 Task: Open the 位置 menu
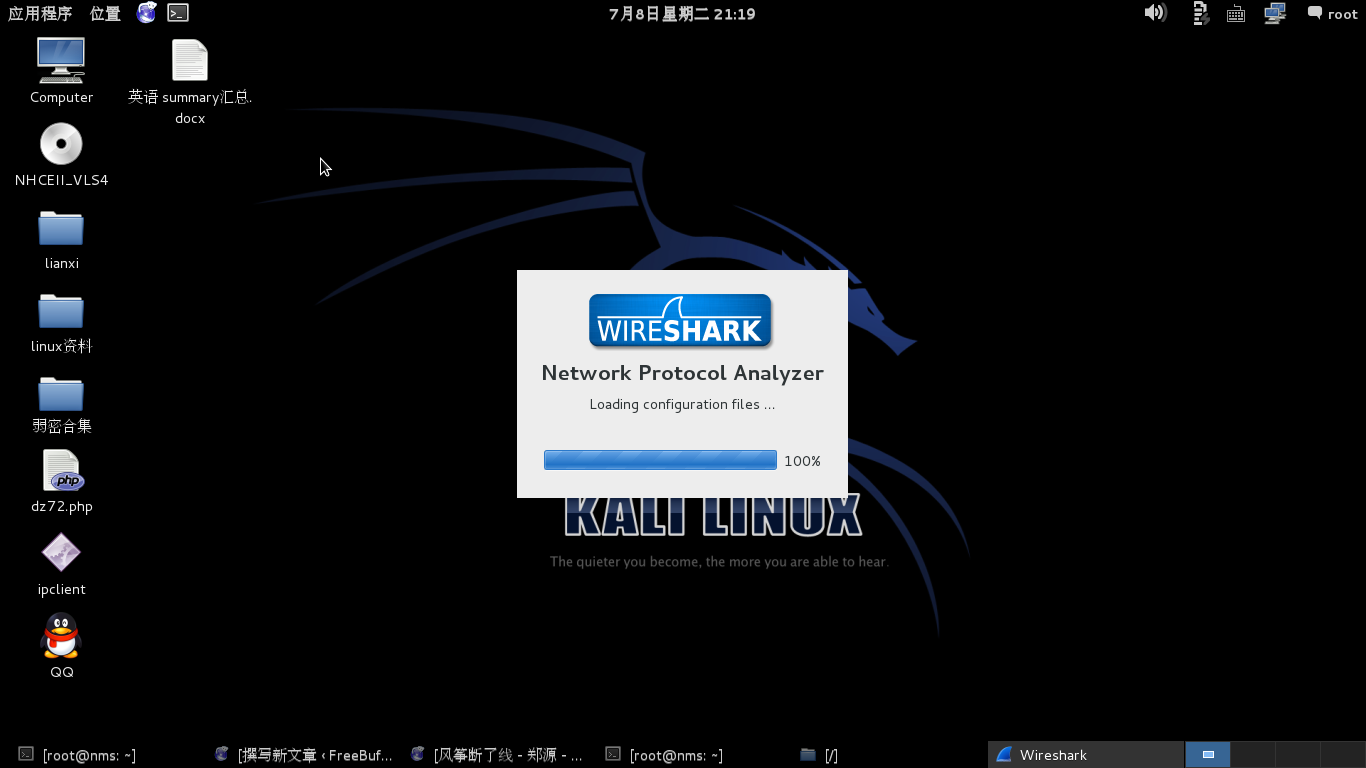click(105, 13)
